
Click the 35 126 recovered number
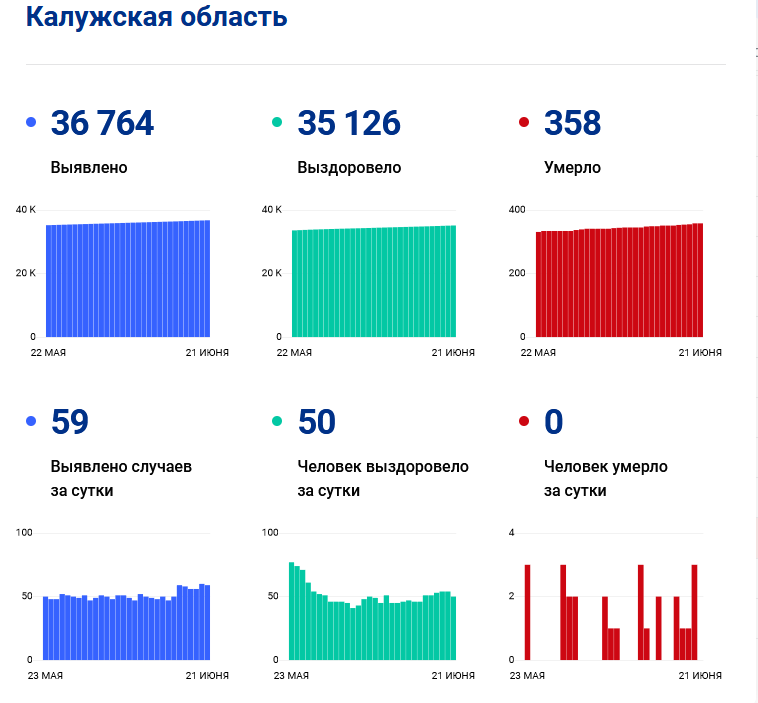[349, 123]
